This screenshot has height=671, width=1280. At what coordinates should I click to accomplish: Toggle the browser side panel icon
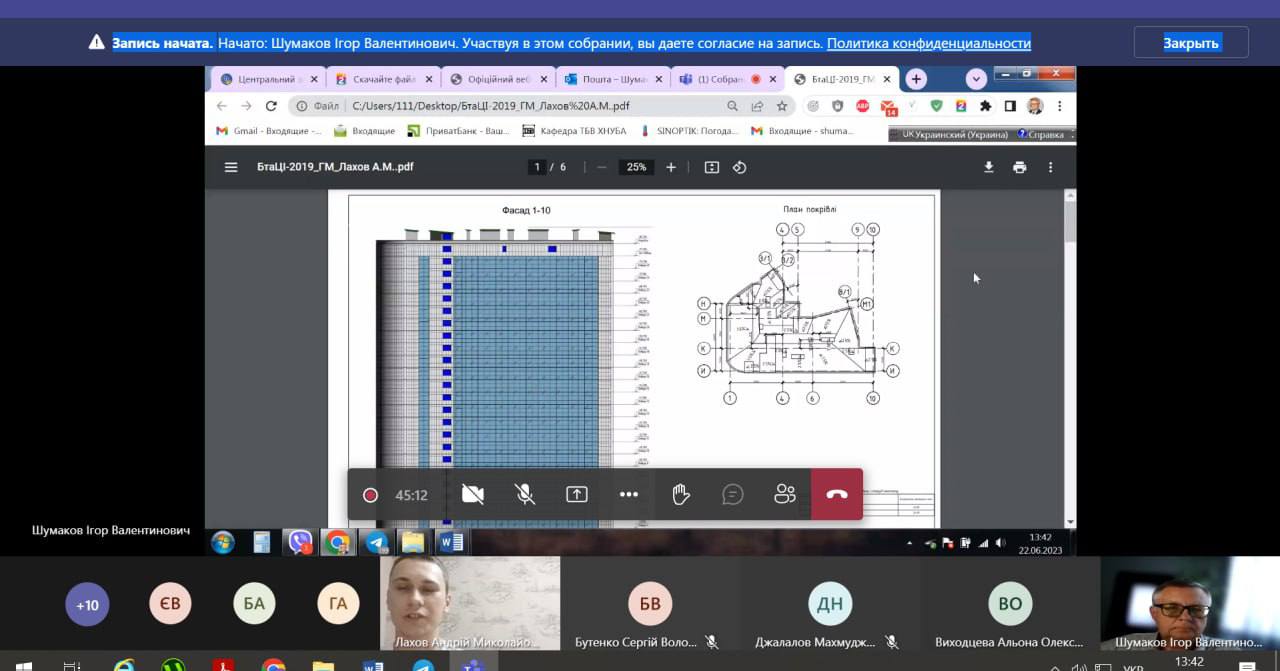[1010, 106]
